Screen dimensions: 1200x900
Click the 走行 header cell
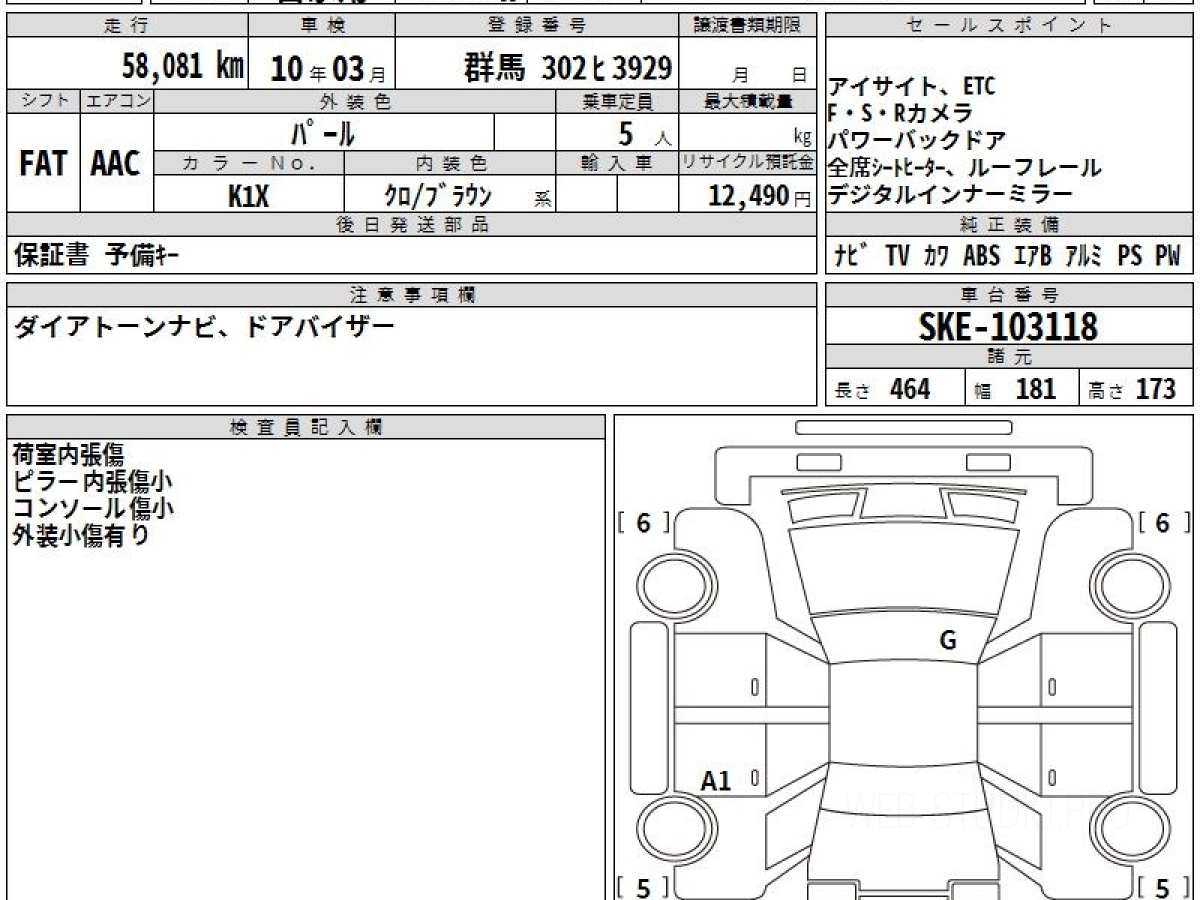127,26
